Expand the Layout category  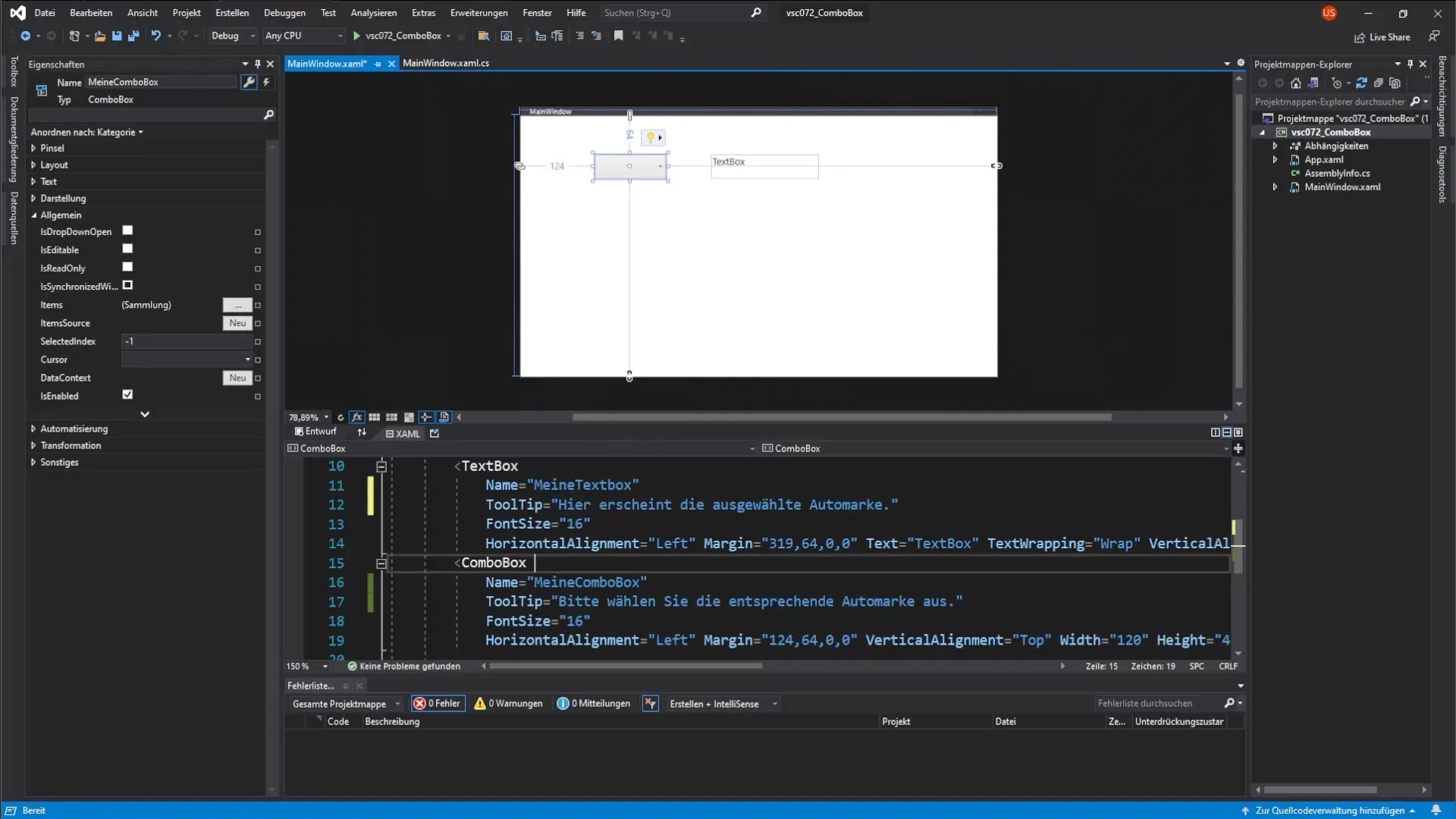point(33,165)
